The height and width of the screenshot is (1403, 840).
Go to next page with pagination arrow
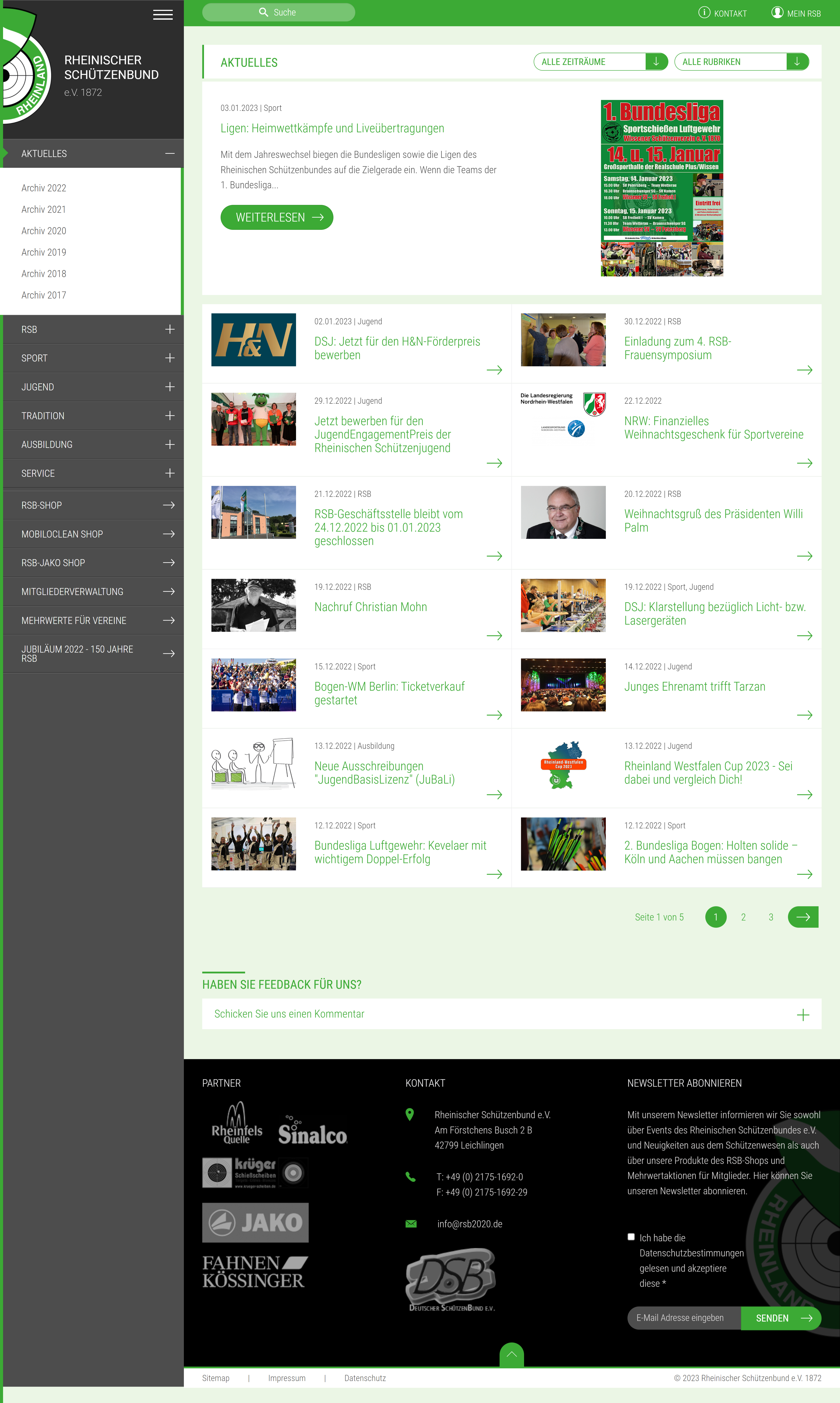(x=803, y=917)
